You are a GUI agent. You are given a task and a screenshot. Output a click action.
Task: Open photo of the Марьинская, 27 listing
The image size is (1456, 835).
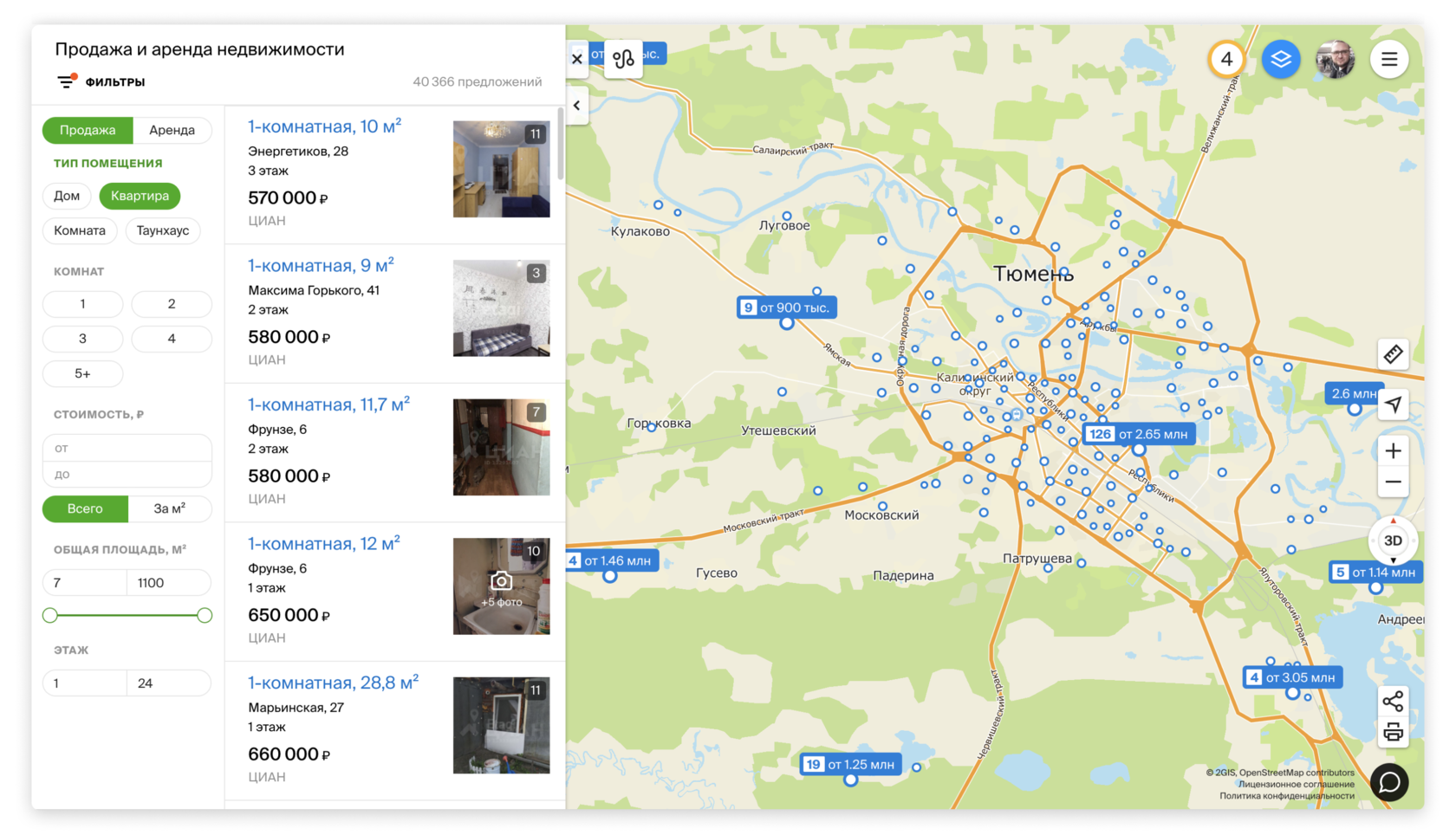(x=501, y=725)
